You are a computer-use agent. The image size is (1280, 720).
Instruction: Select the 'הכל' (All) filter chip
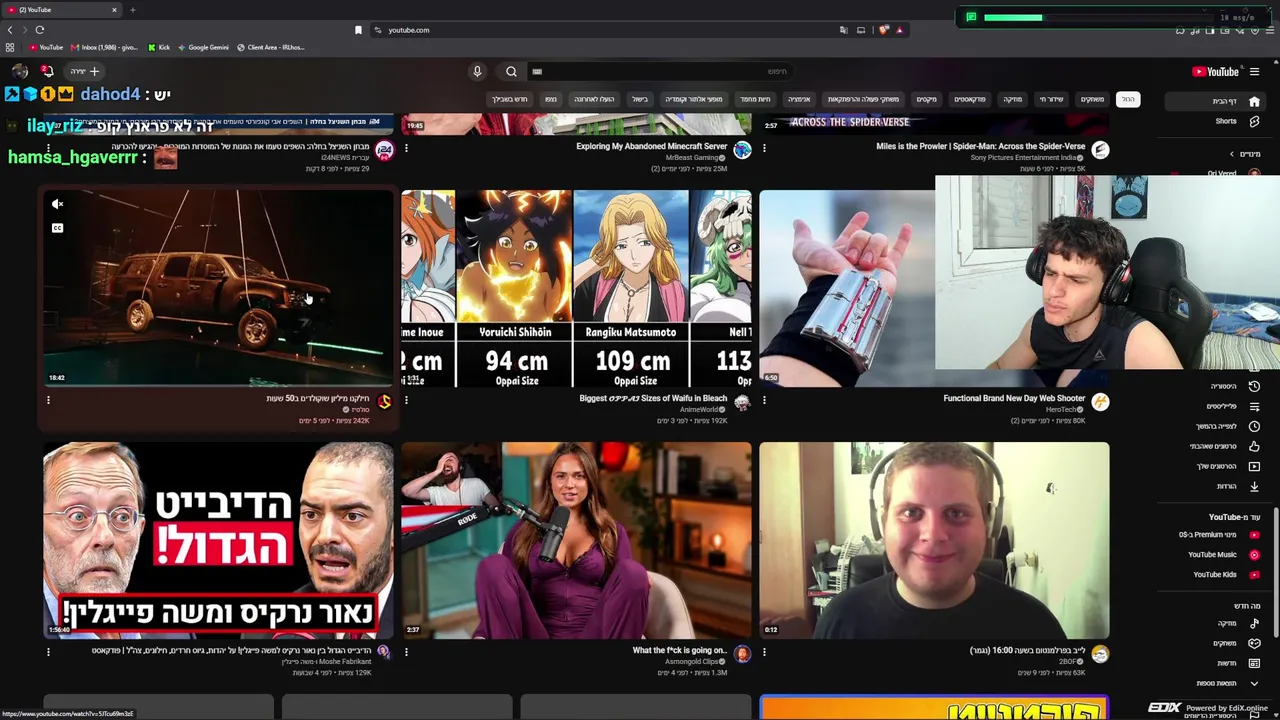coord(1127,99)
